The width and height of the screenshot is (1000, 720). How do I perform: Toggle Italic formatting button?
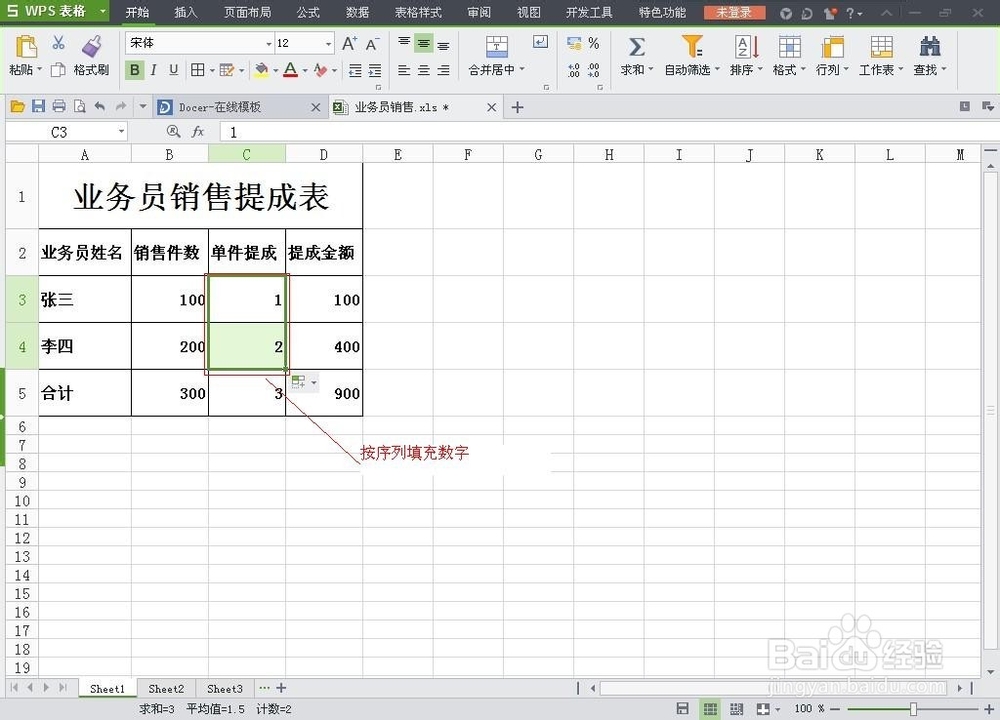tap(154, 70)
